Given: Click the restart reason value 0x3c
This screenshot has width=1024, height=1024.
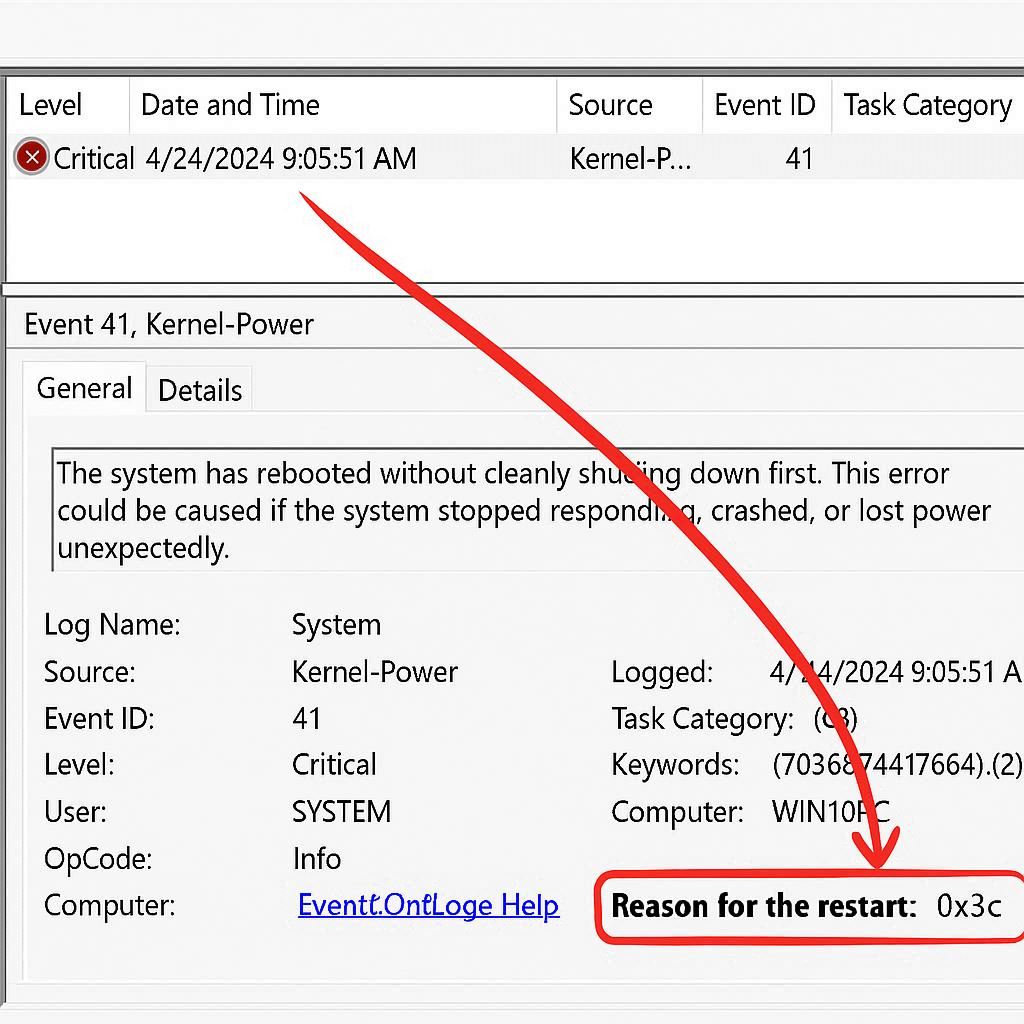Looking at the screenshot, I should 968,906.
